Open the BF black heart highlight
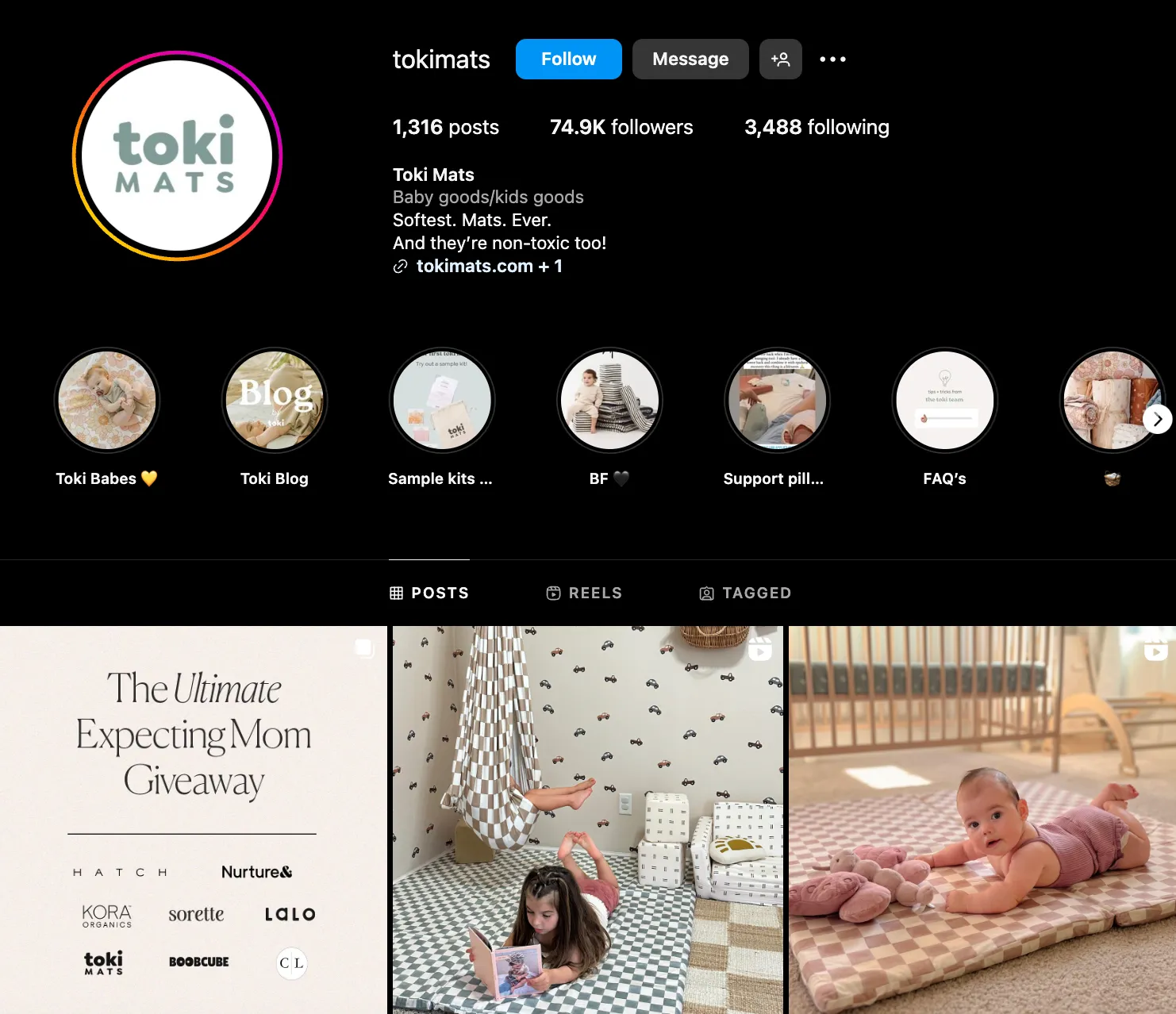 pos(609,401)
